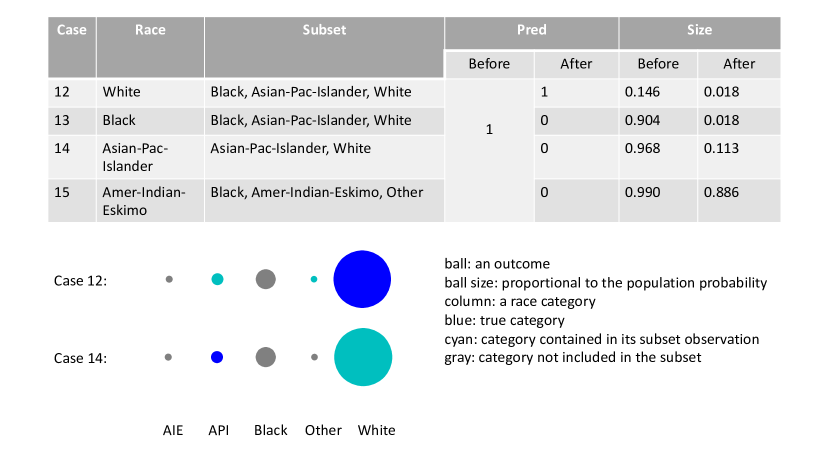Click the AIE column label
Viewport: 830px width, 467px height.
[173, 430]
